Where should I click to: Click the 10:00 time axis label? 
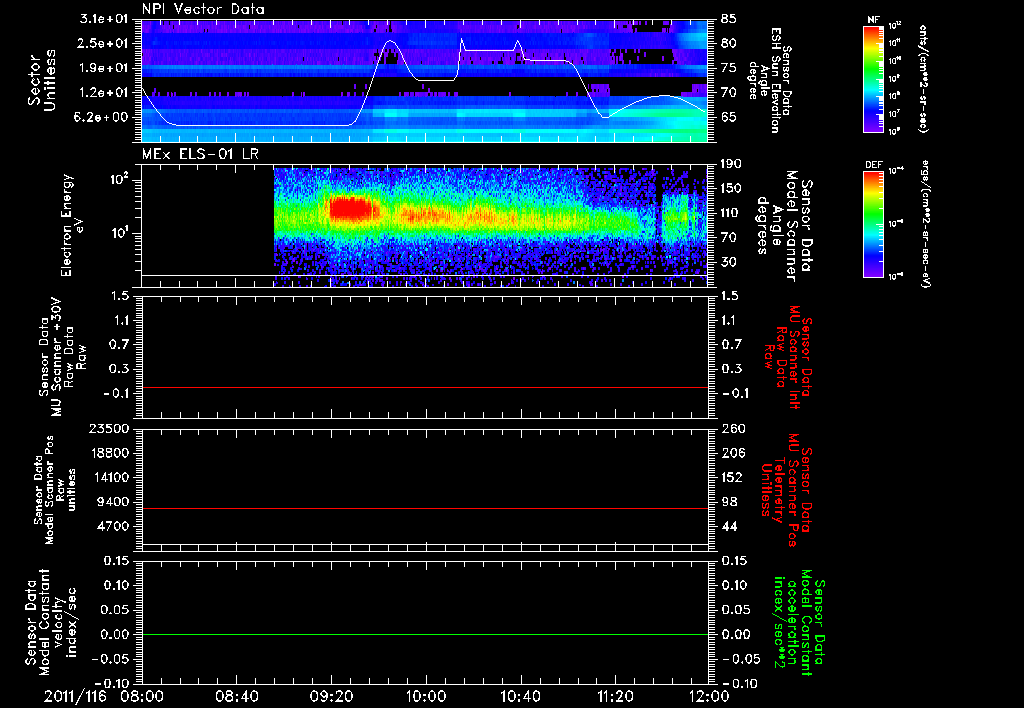[x=426, y=696]
